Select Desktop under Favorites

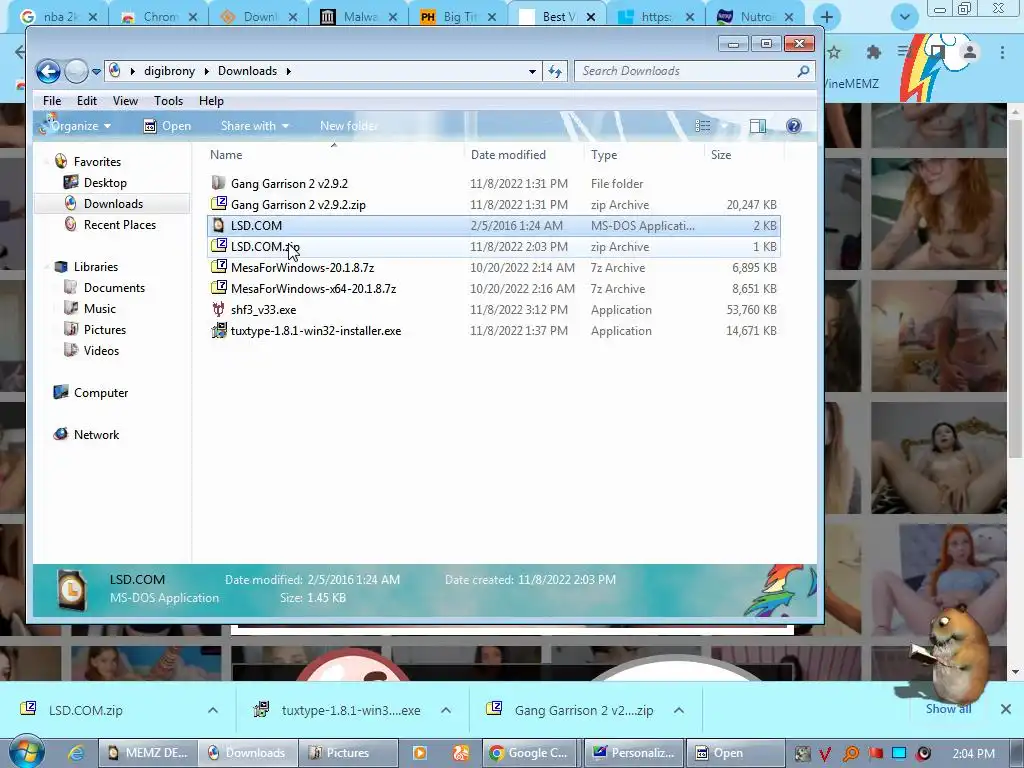point(104,183)
